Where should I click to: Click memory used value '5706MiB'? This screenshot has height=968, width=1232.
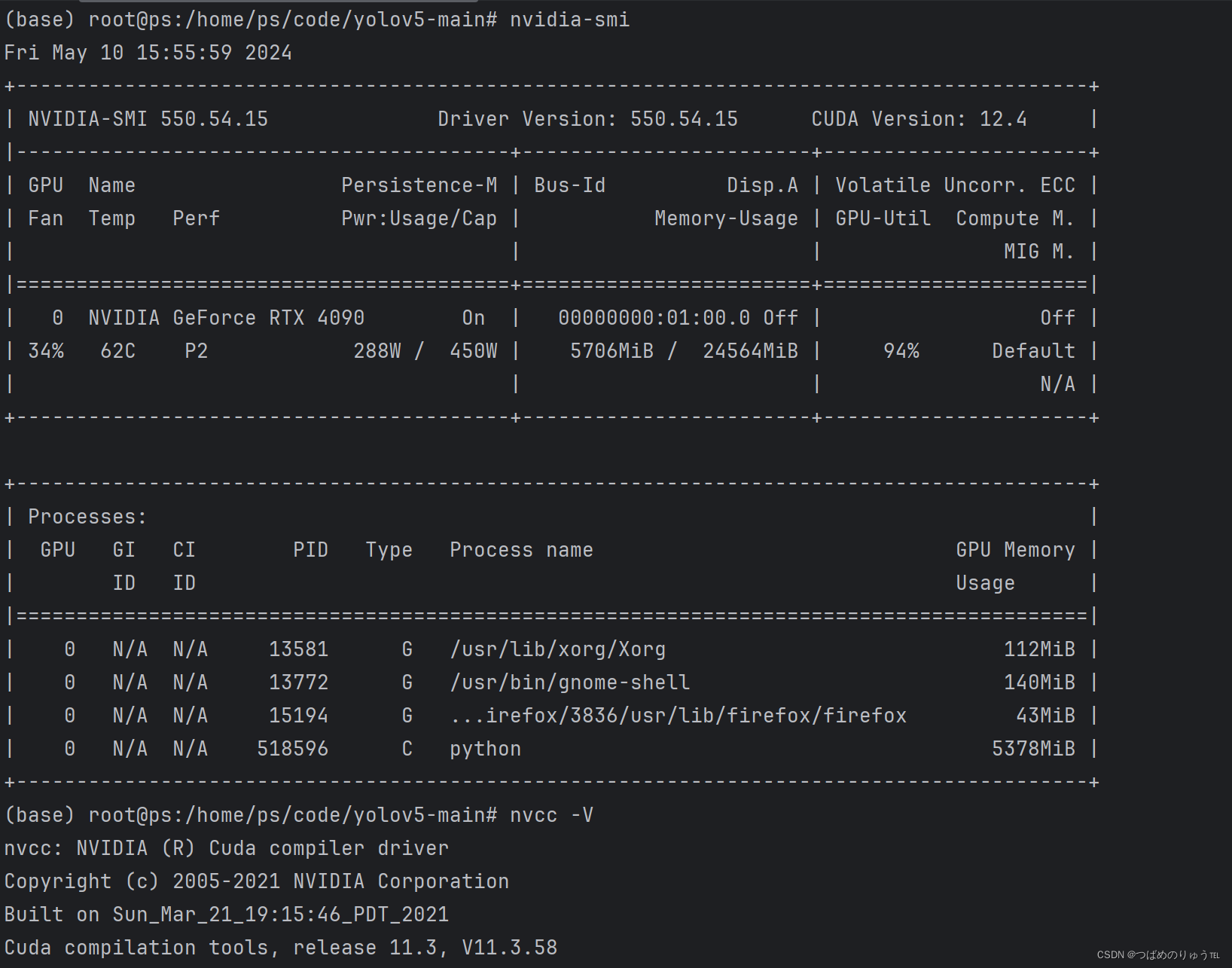[x=612, y=351]
